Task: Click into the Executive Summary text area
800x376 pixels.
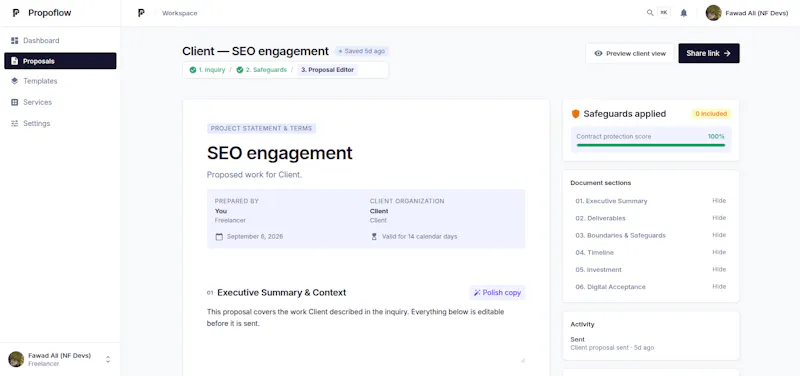Action: pos(366,334)
